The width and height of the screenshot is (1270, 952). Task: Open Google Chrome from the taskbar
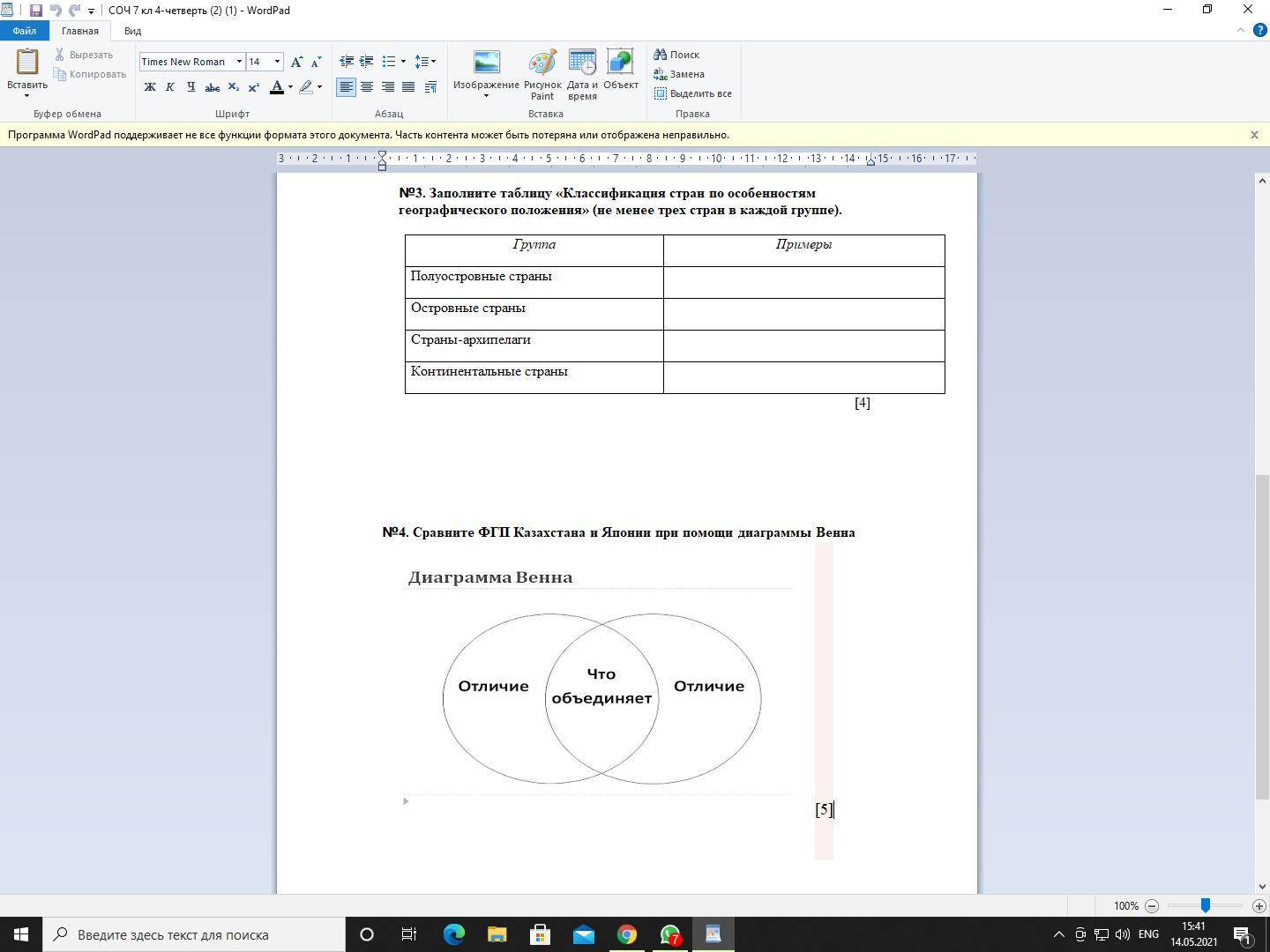627,934
